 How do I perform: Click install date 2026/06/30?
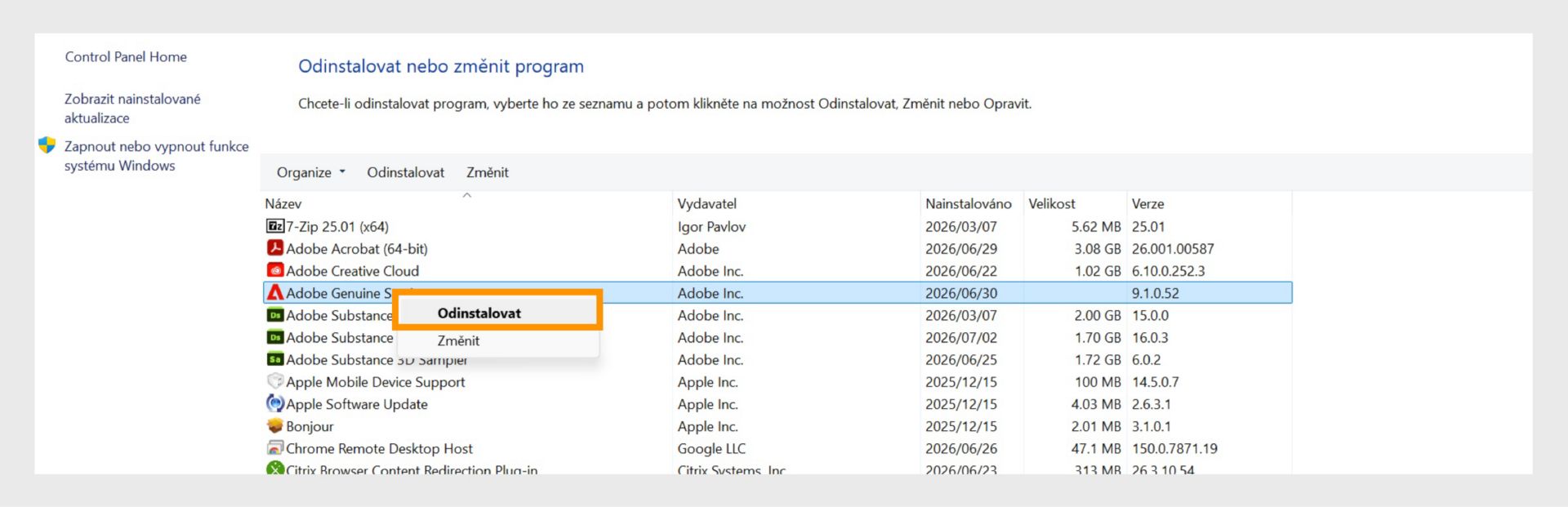[961, 292]
